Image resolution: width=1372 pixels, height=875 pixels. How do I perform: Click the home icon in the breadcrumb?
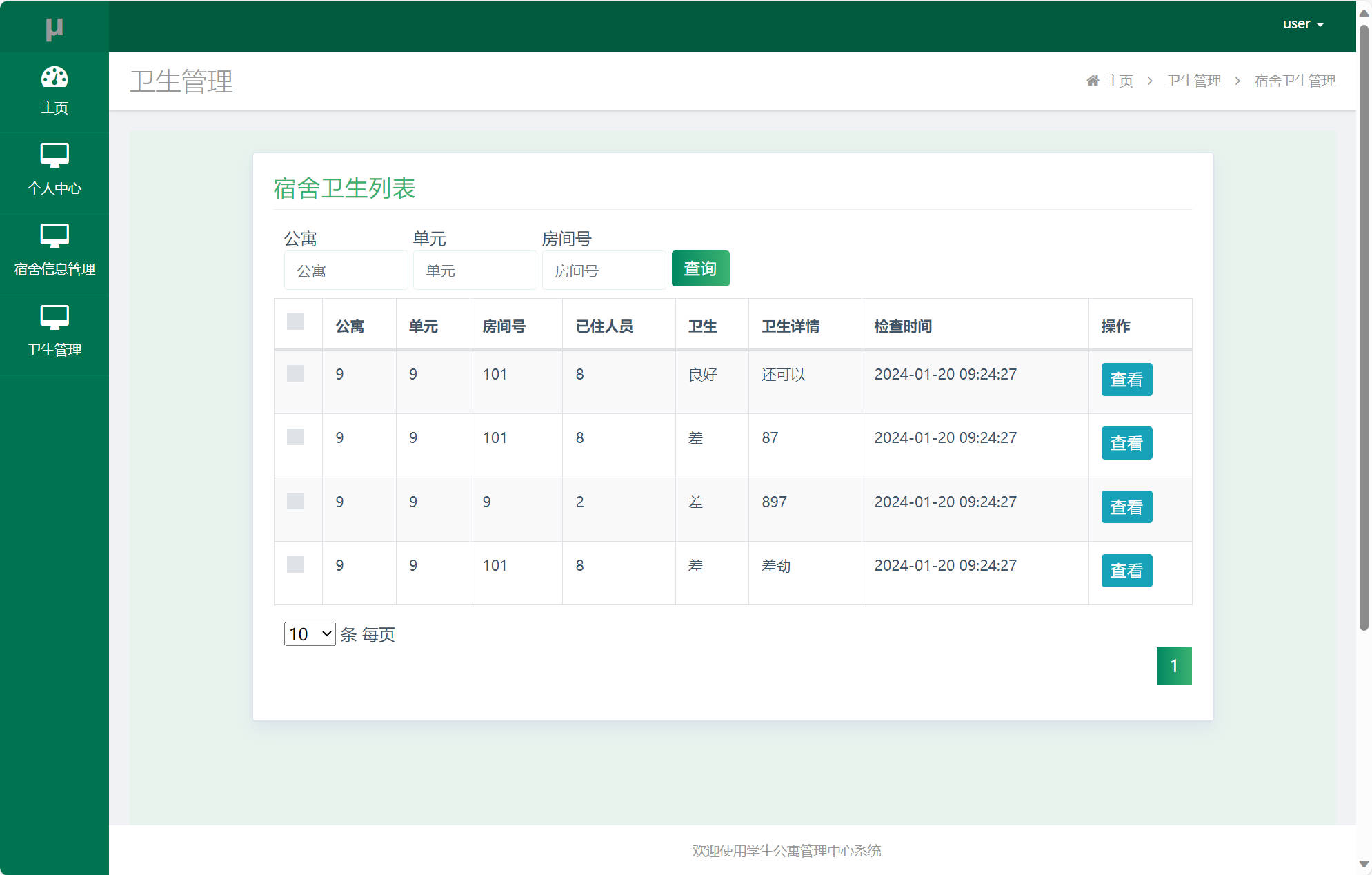click(x=1092, y=80)
